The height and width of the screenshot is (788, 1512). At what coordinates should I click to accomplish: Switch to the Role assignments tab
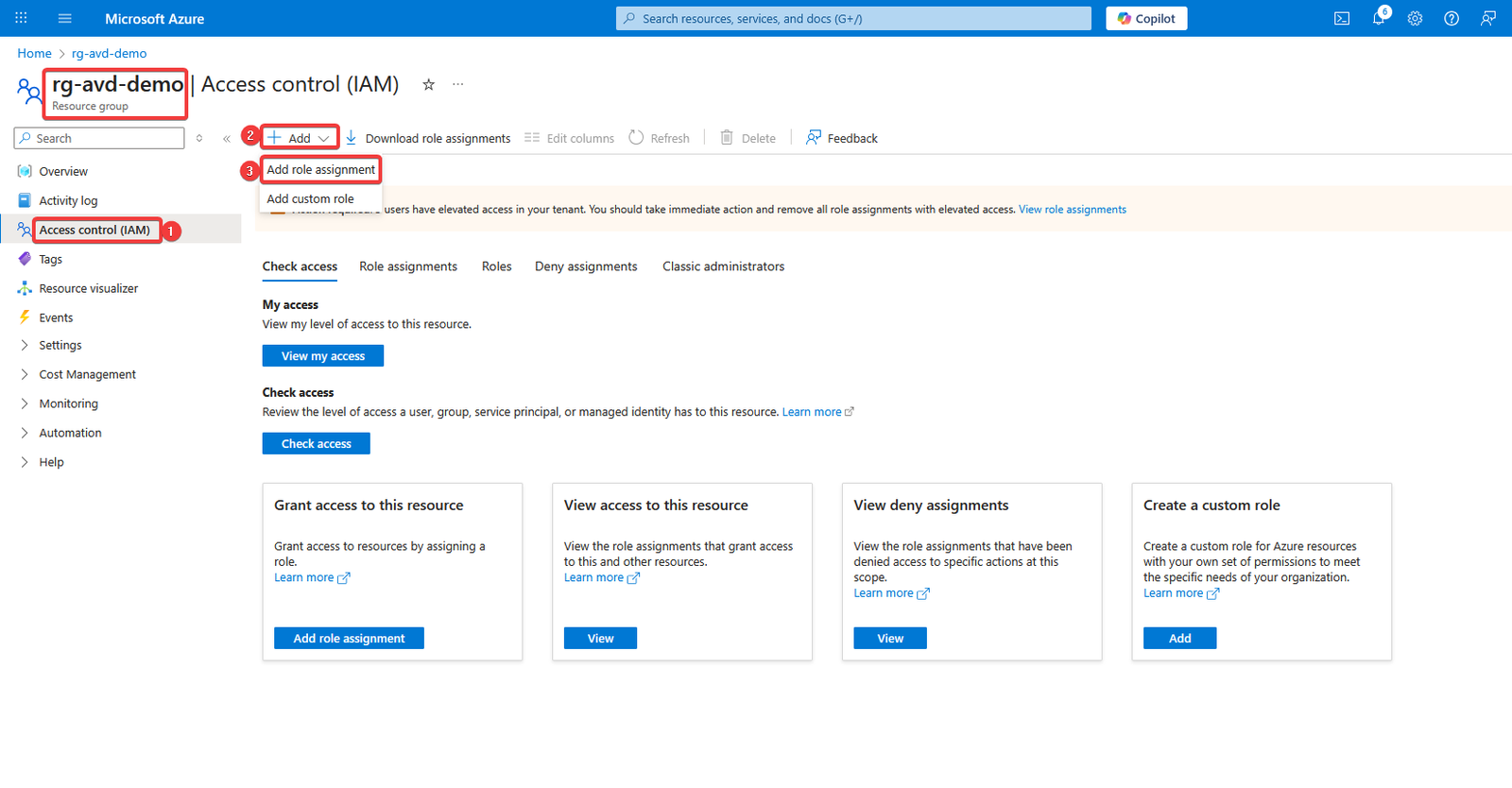pos(407,266)
